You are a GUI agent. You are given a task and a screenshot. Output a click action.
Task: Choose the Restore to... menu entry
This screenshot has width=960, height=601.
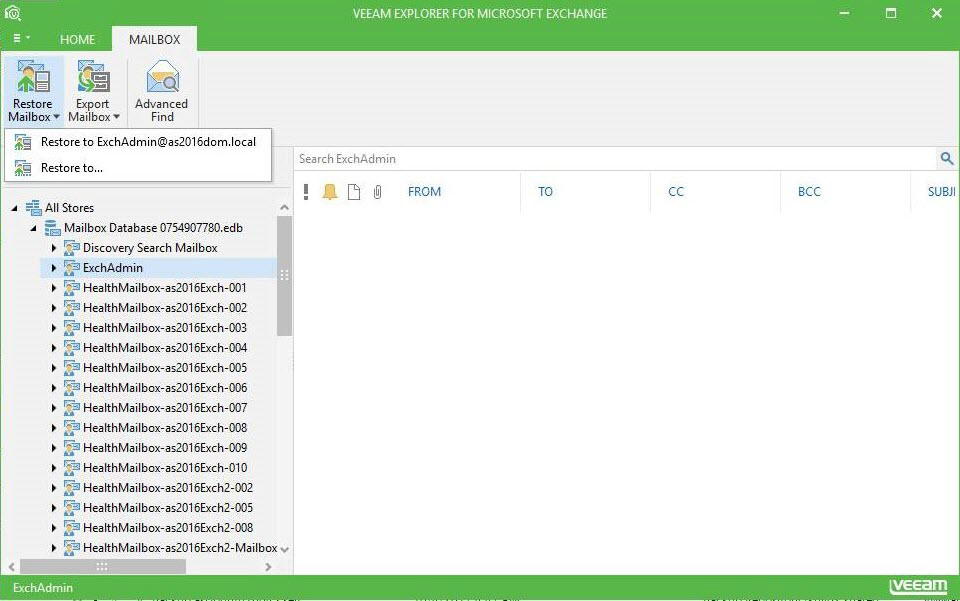(x=138, y=168)
